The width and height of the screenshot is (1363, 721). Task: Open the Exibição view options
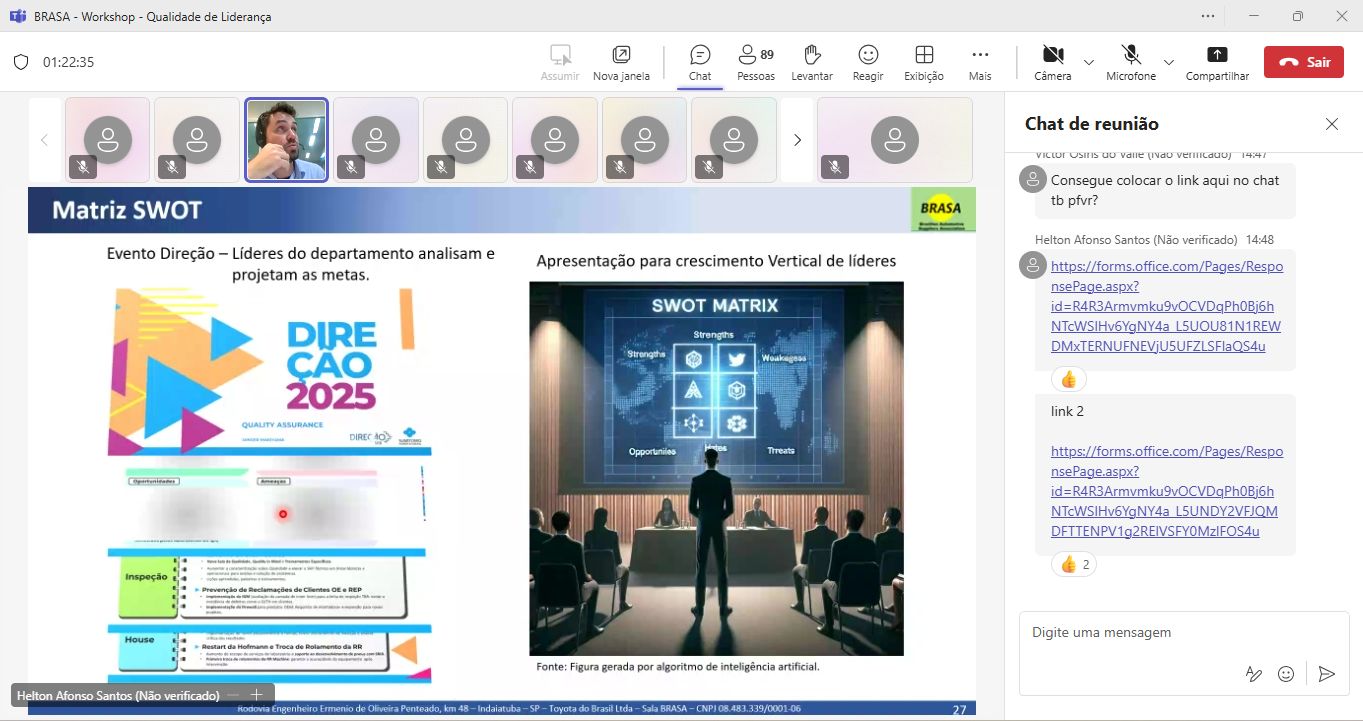pyautogui.click(x=923, y=62)
